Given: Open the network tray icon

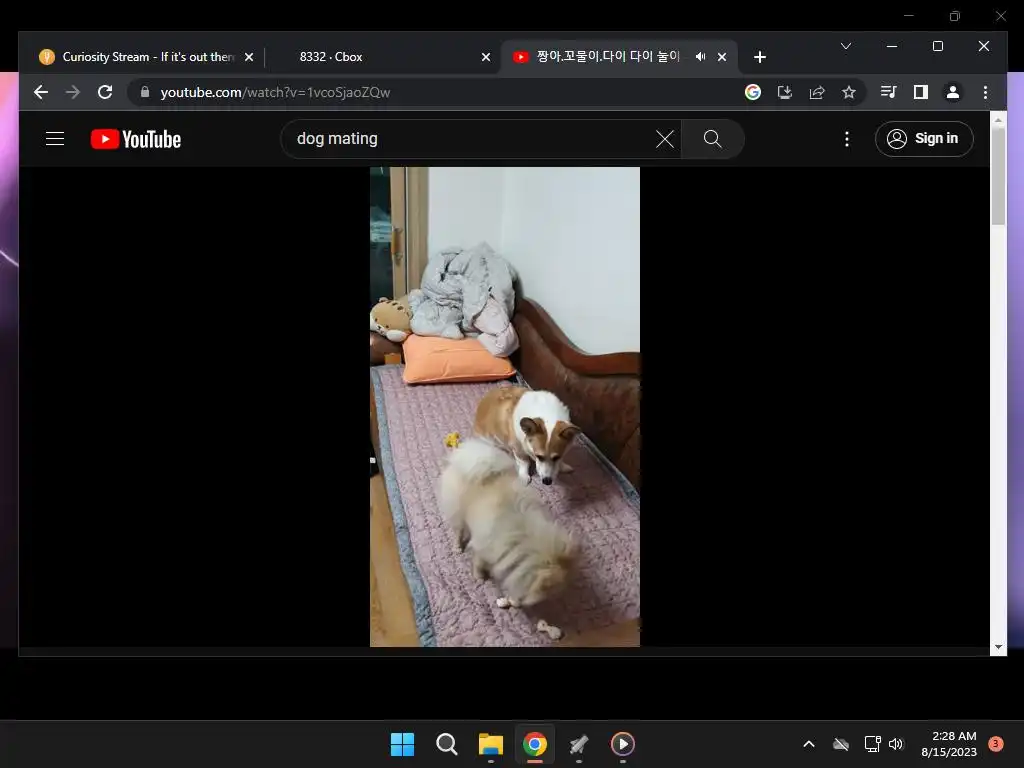Looking at the screenshot, I should pyautogui.click(x=872, y=744).
